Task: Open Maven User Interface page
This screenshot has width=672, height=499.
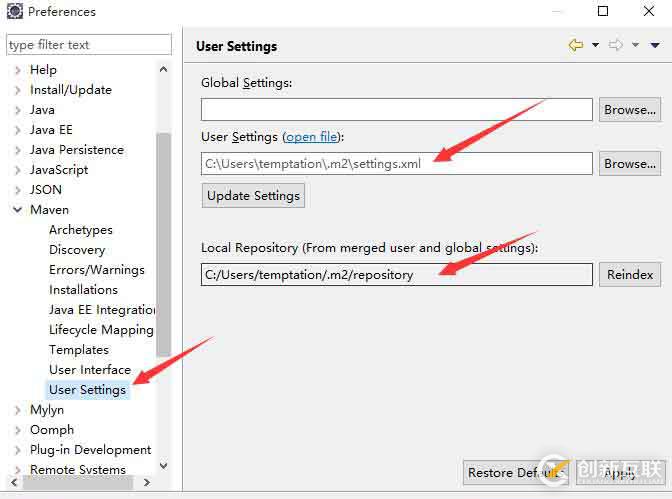Action: (90, 370)
